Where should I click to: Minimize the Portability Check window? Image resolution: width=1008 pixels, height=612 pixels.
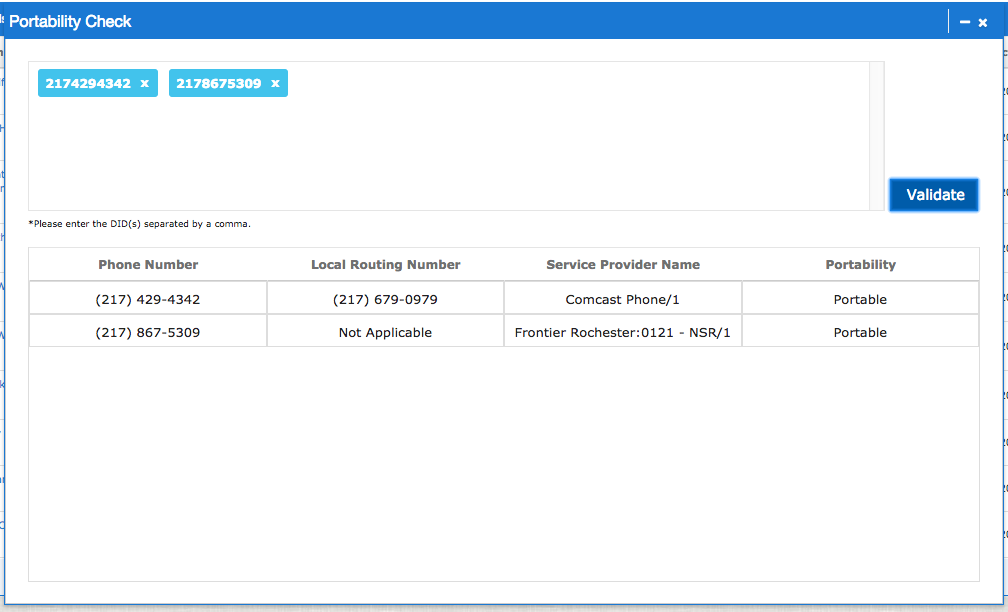[964, 20]
